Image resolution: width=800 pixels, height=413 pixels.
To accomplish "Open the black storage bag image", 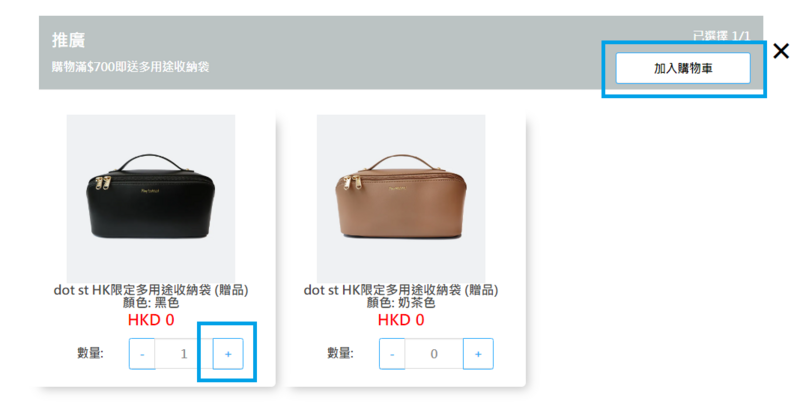I will click(x=151, y=199).
